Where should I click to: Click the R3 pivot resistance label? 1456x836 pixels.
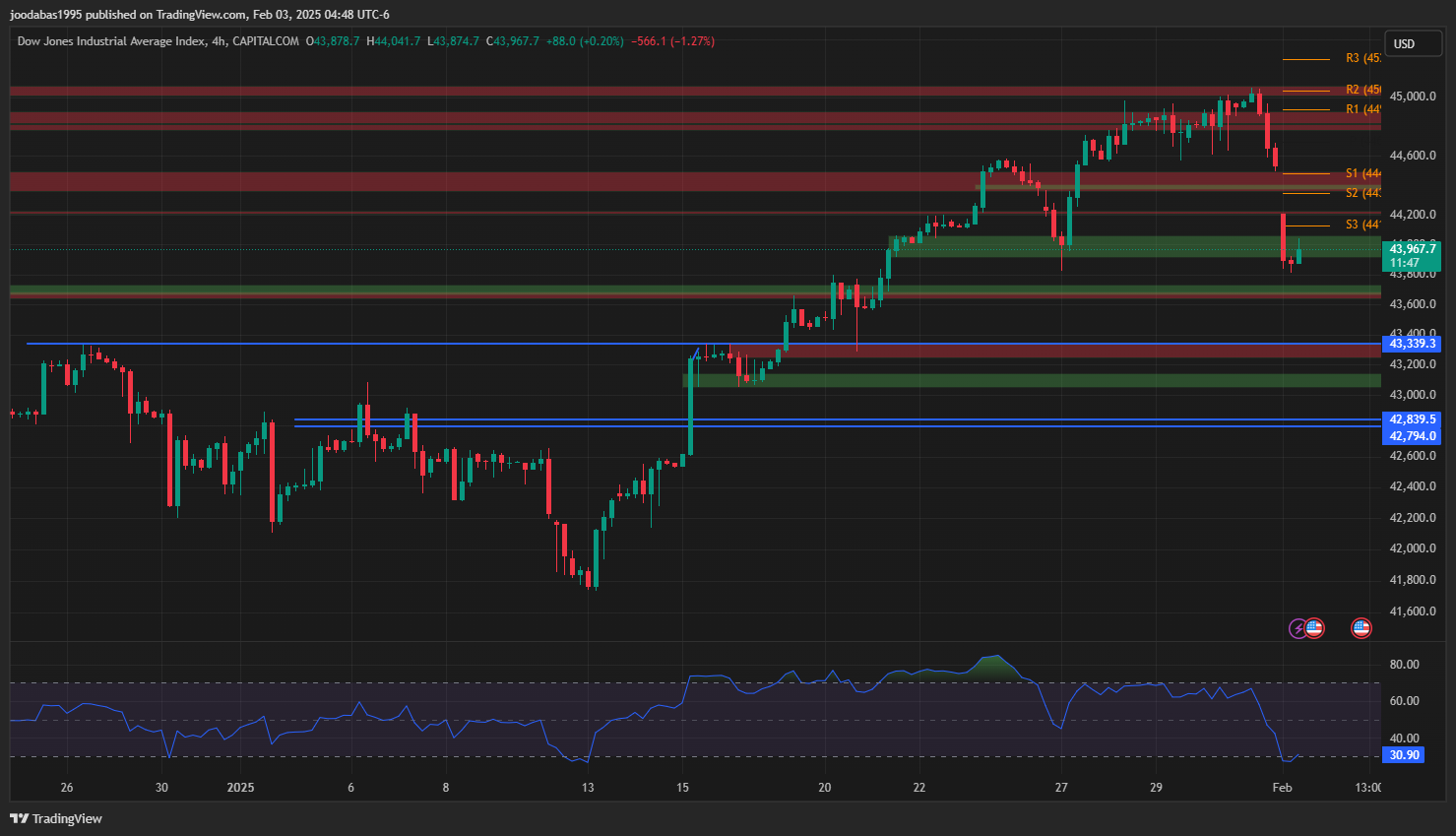pyautogui.click(x=1361, y=59)
